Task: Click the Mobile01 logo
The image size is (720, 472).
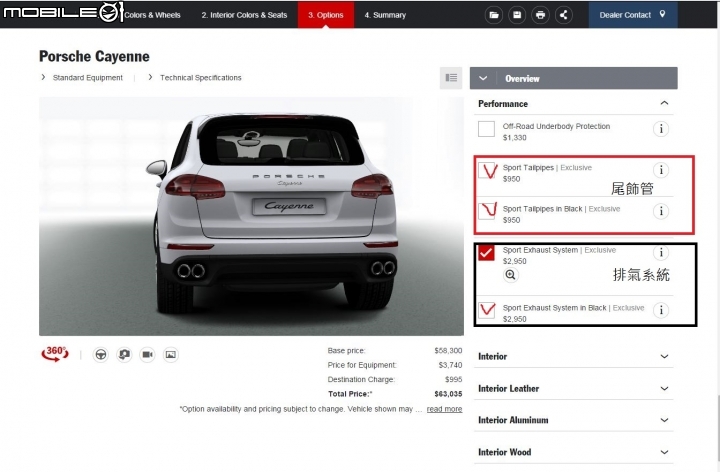Action: click(63, 12)
